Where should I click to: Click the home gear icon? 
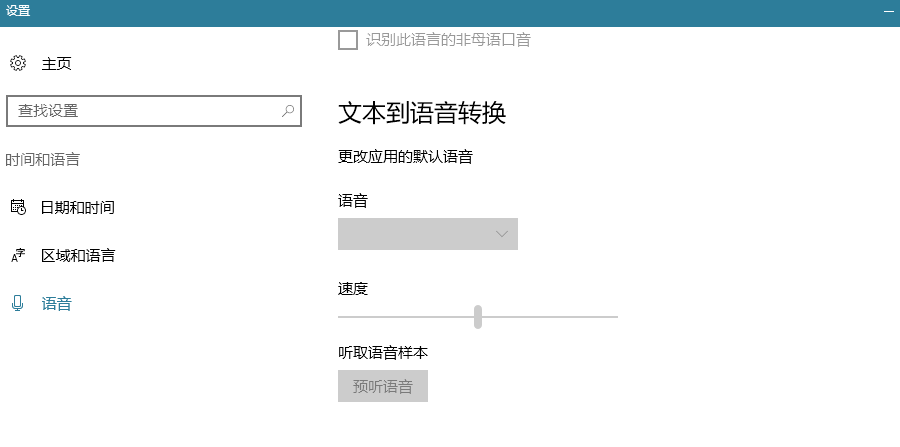pos(18,64)
